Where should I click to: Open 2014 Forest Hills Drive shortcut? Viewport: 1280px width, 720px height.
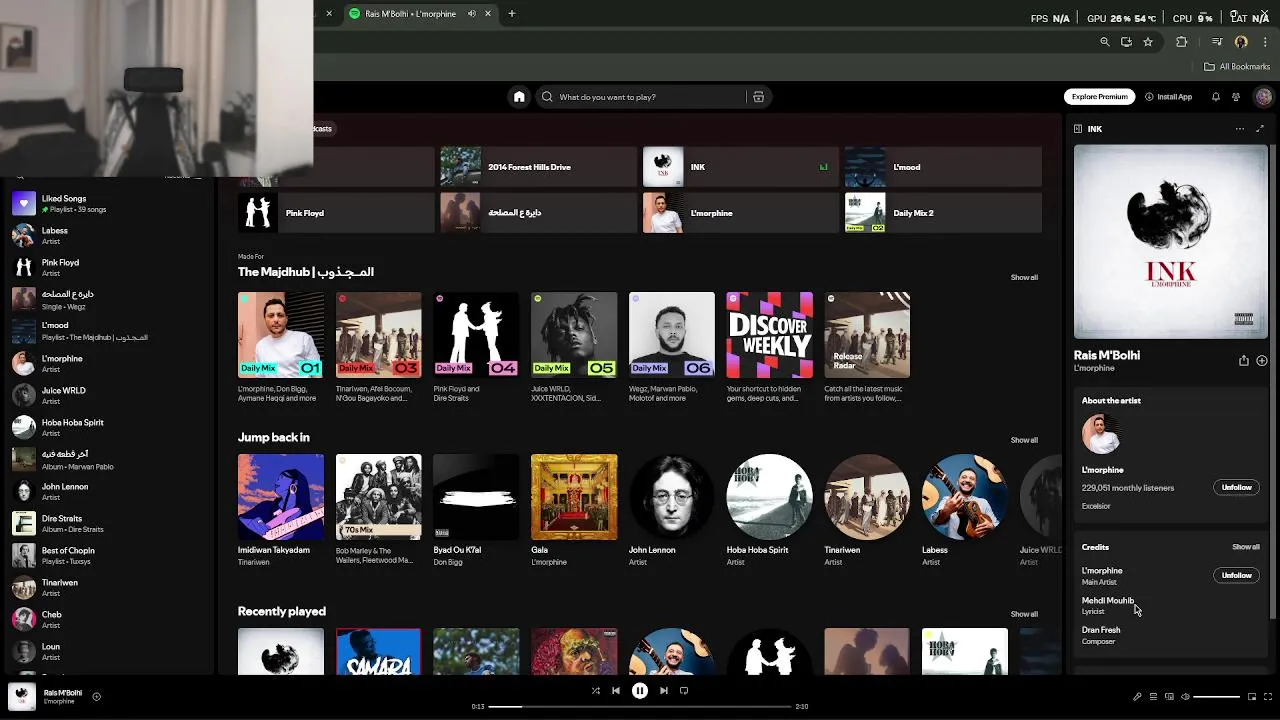(538, 167)
